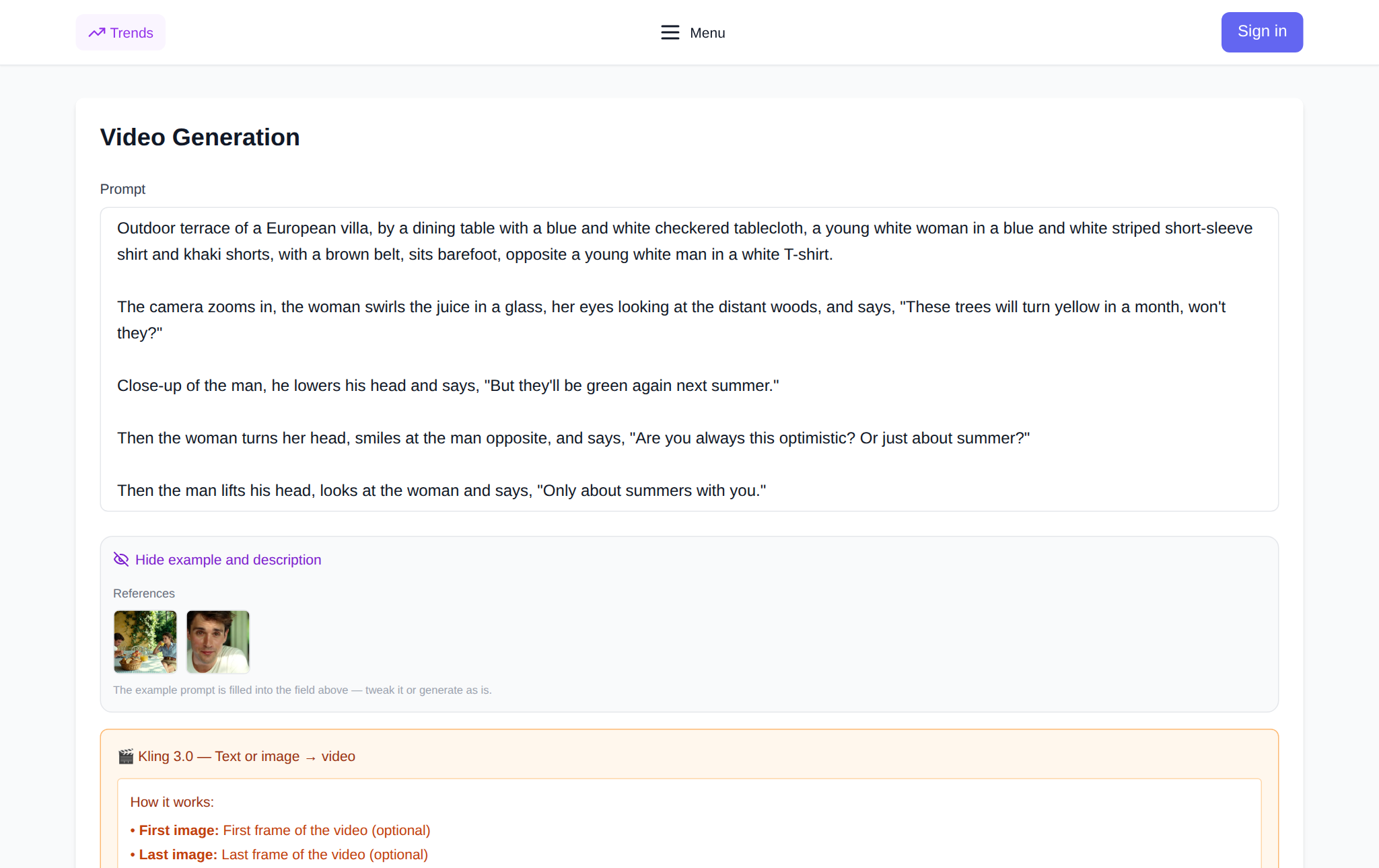Open the hamburger Menu icon

[670, 32]
